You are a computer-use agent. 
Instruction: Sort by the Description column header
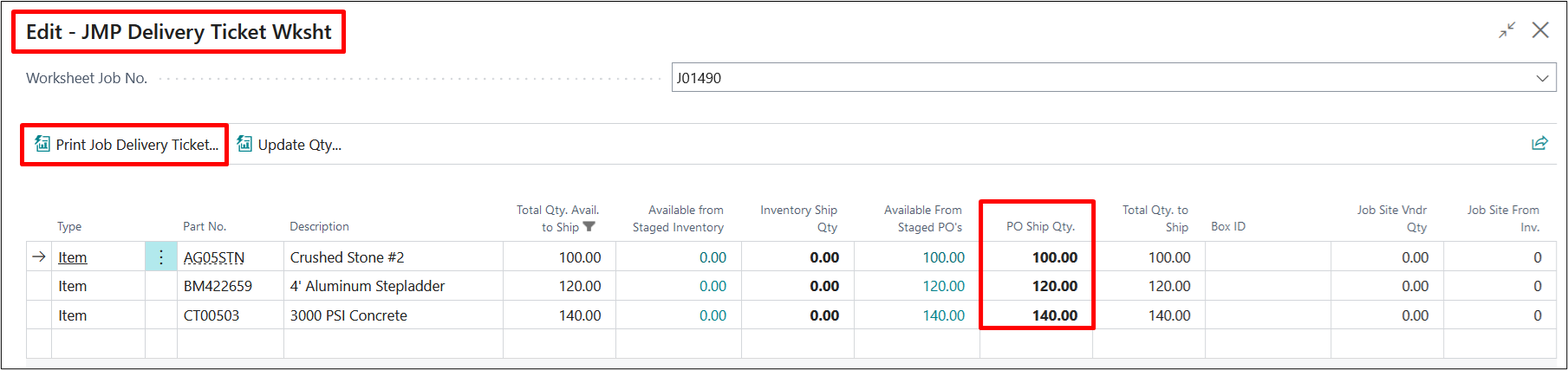point(319,226)
